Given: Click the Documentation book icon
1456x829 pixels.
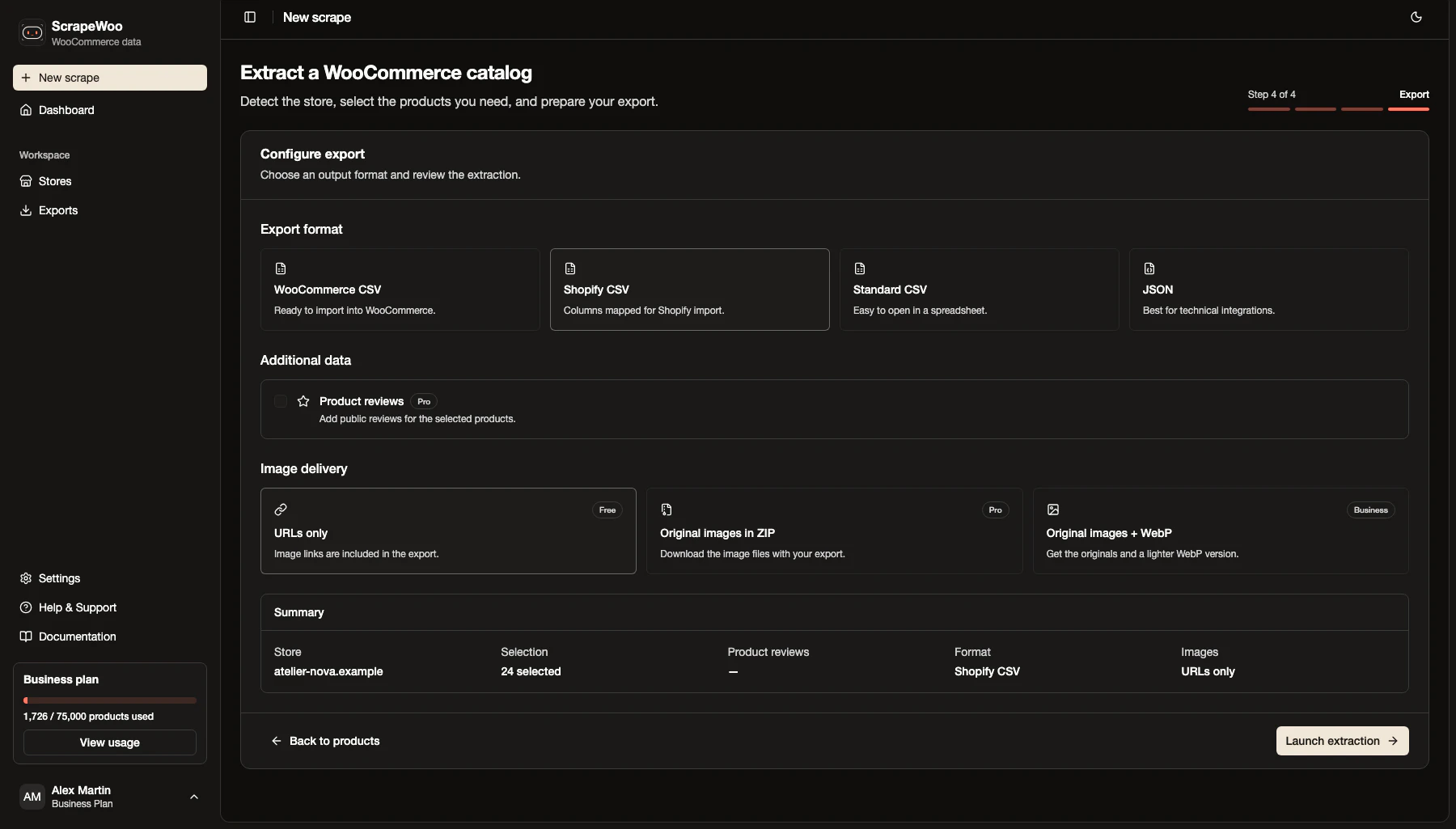Looking at the screenshot, I should (x=26, y=637).
